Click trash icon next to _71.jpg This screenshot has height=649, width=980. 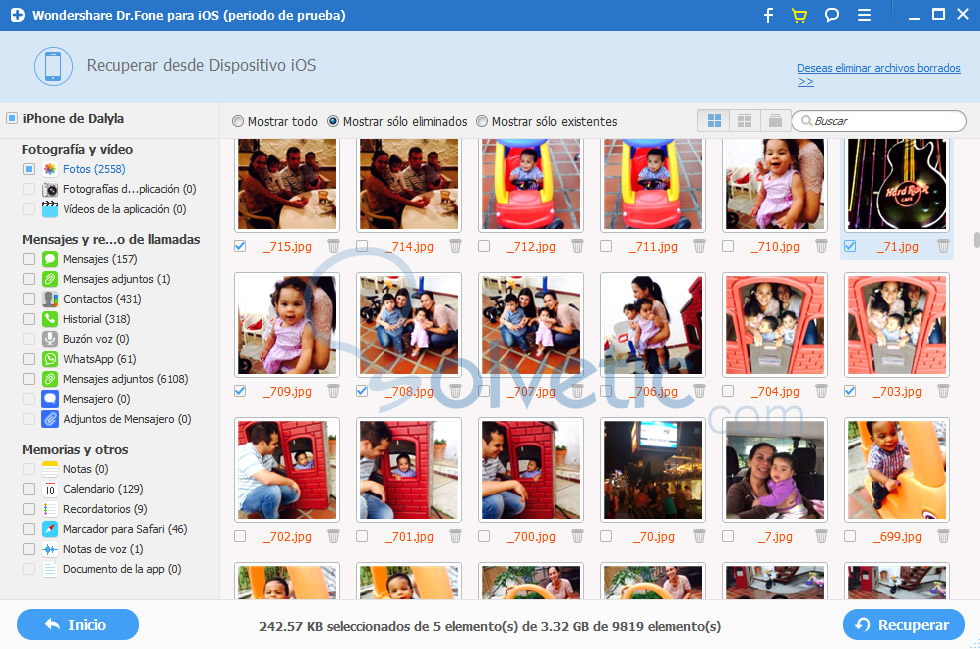[942, 246]
